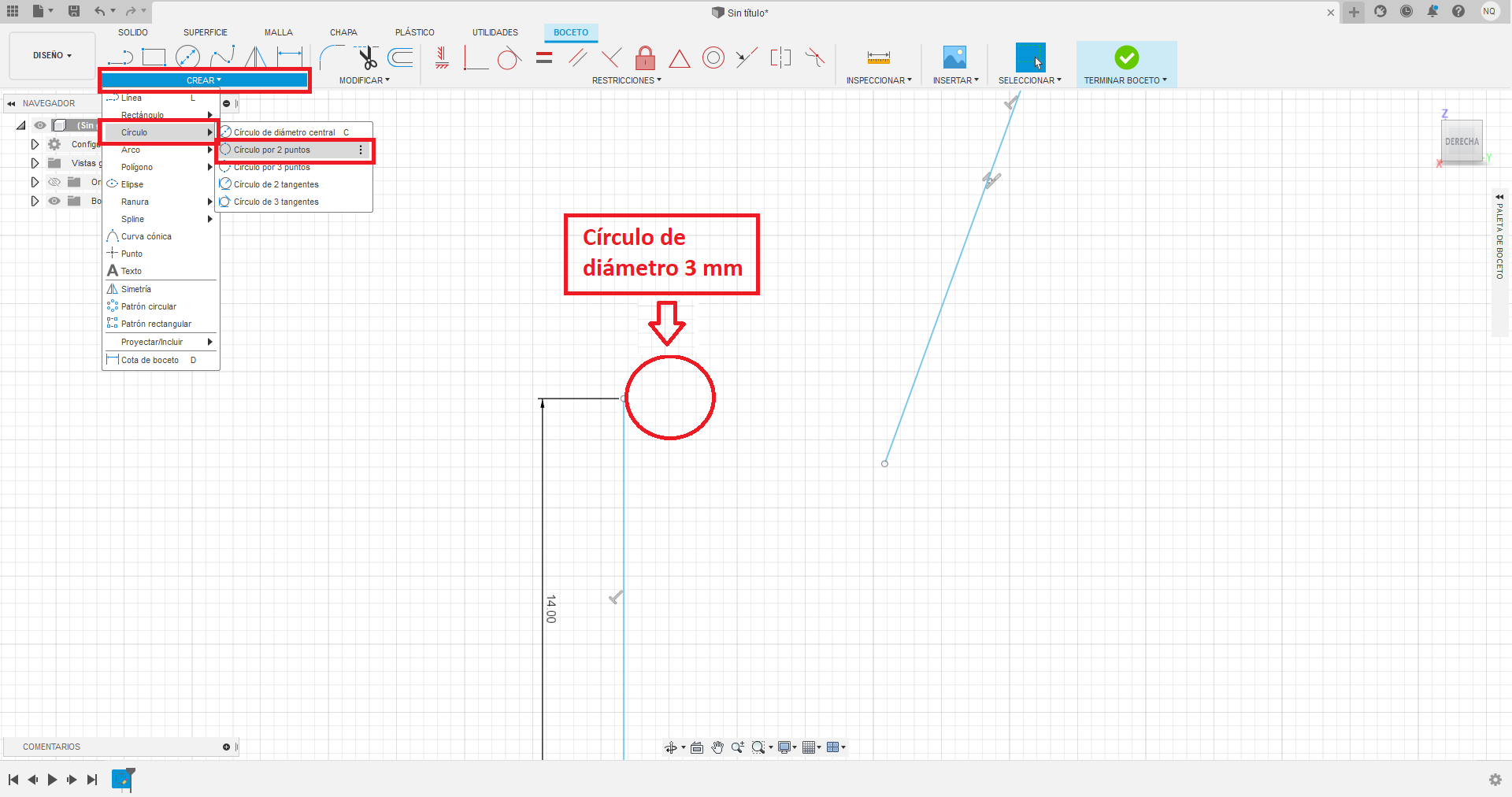
Task: Open the MODIFICAR dropdown
Action: 365,80
